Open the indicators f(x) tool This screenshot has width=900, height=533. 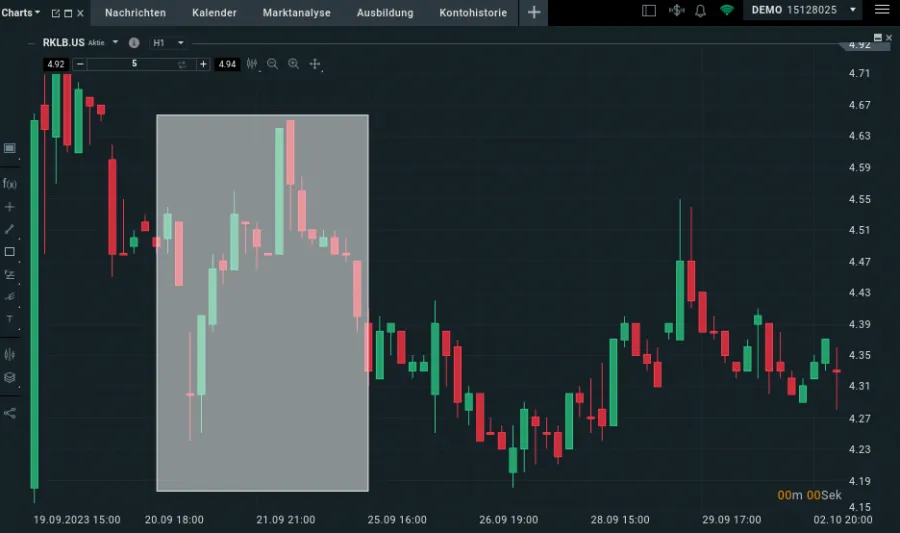pyautogui.click(x=10, y=184)
